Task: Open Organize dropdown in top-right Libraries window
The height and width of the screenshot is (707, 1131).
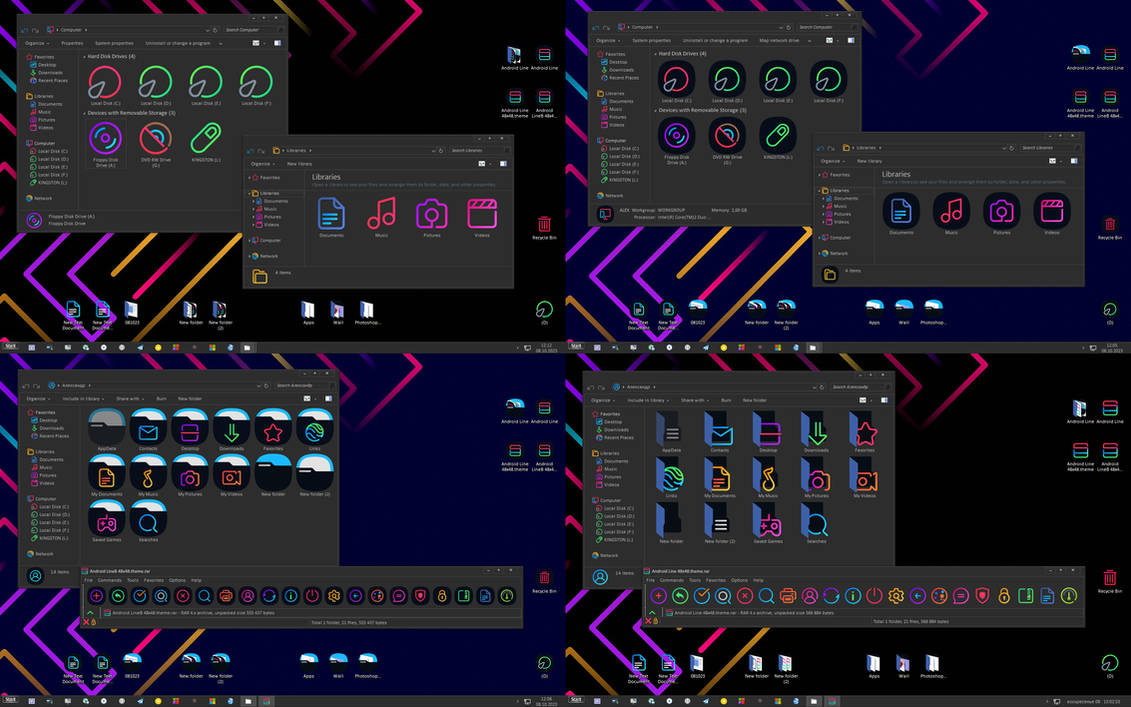Action: click(832, 161)
